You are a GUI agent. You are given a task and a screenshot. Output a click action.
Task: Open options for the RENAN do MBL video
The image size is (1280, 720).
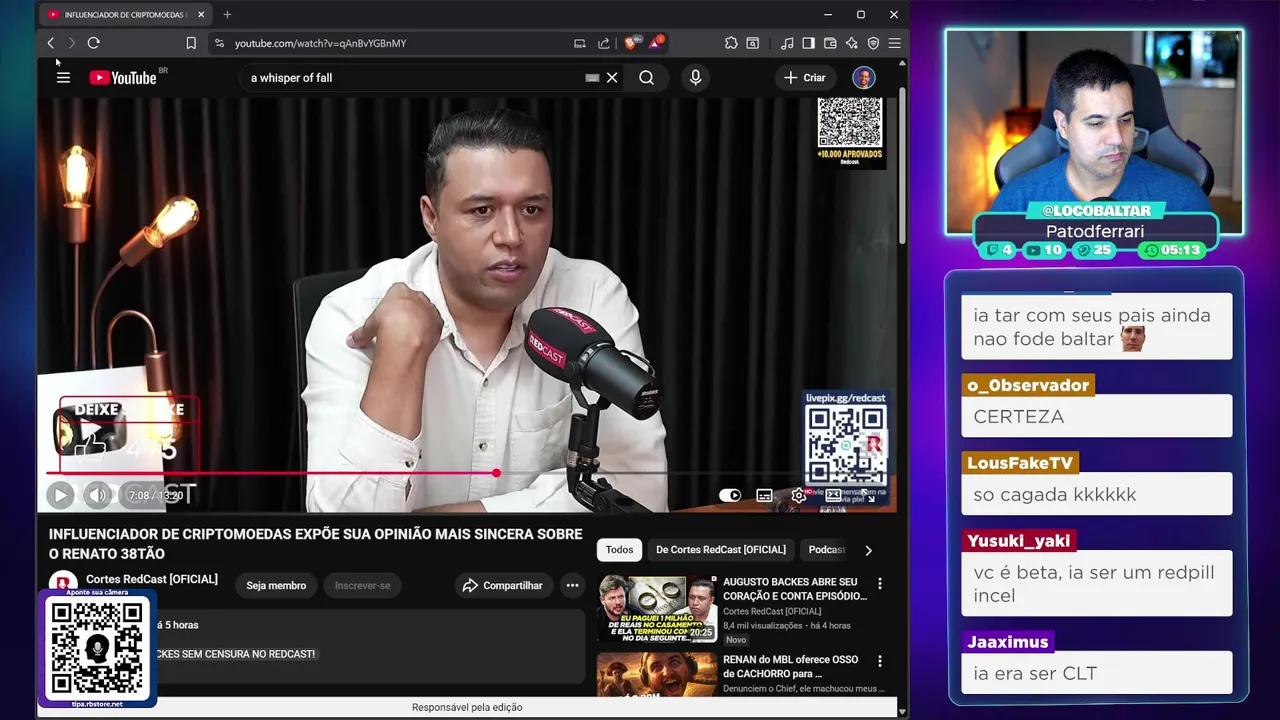click(x=880, y=662)
